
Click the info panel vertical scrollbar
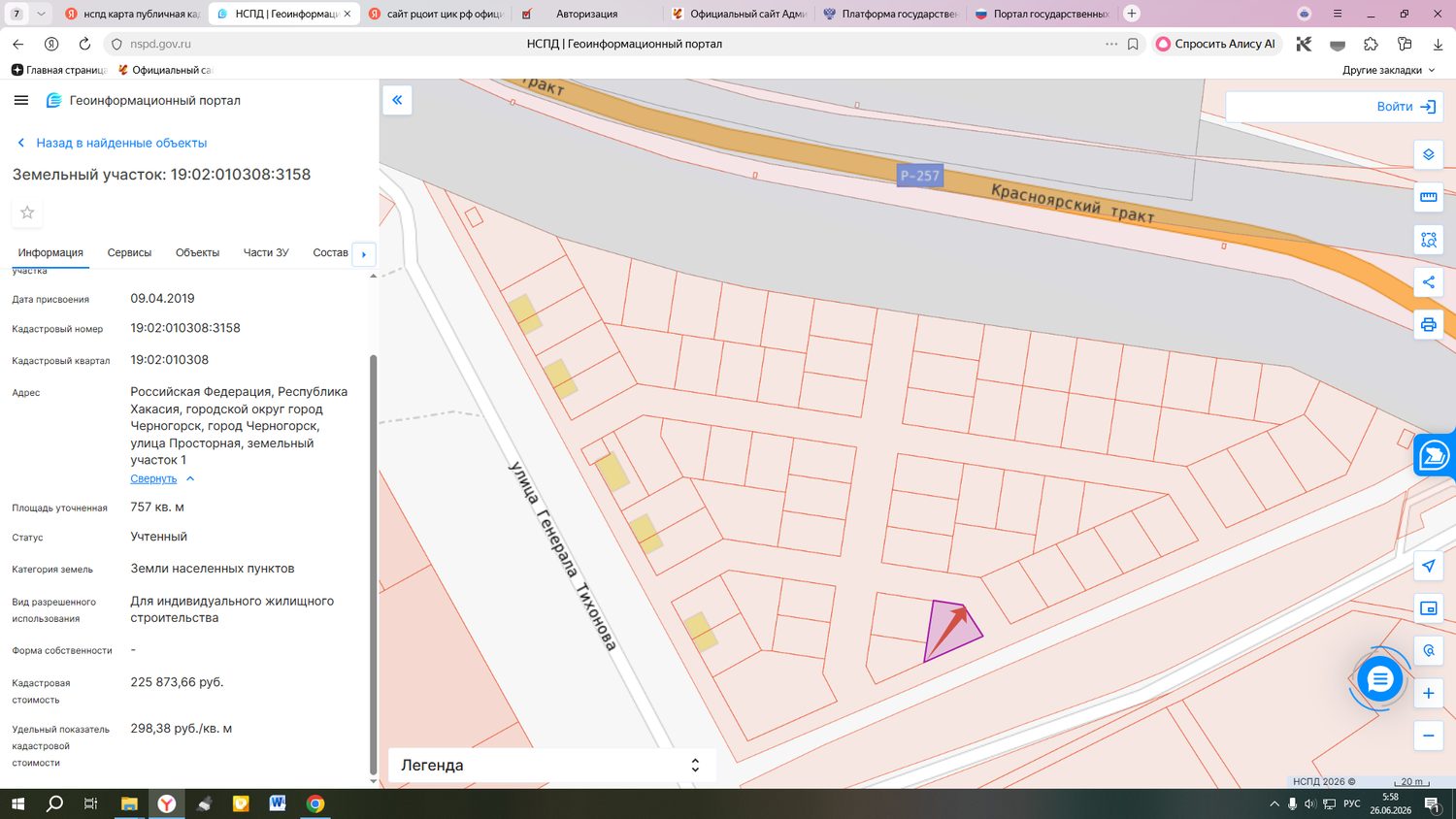374,563
